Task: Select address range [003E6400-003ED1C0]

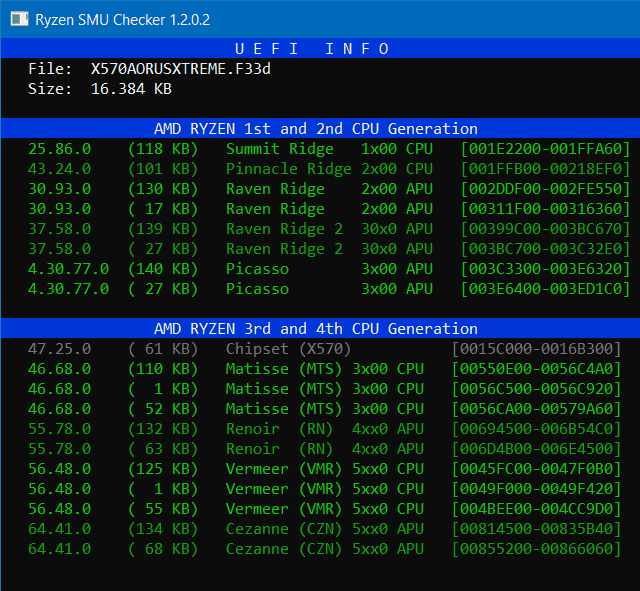Action: tap(545, 289)
